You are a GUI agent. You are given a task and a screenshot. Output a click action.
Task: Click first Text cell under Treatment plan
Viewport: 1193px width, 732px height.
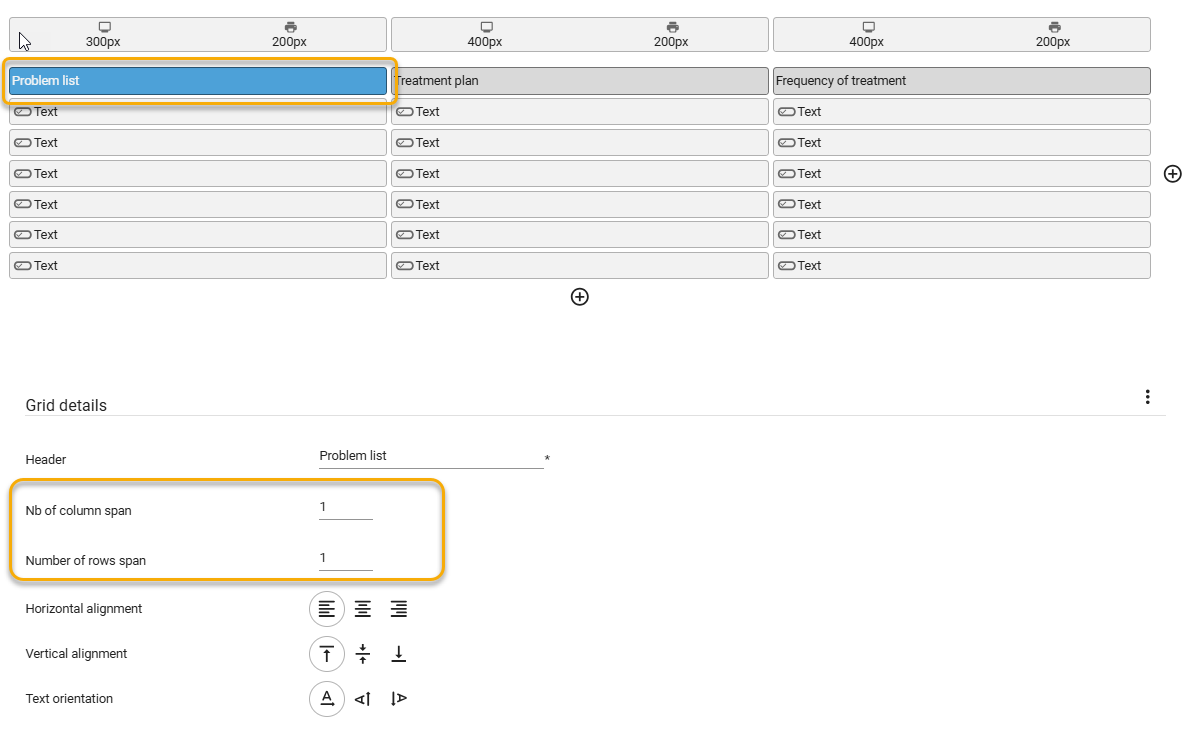tap(580, 112)
